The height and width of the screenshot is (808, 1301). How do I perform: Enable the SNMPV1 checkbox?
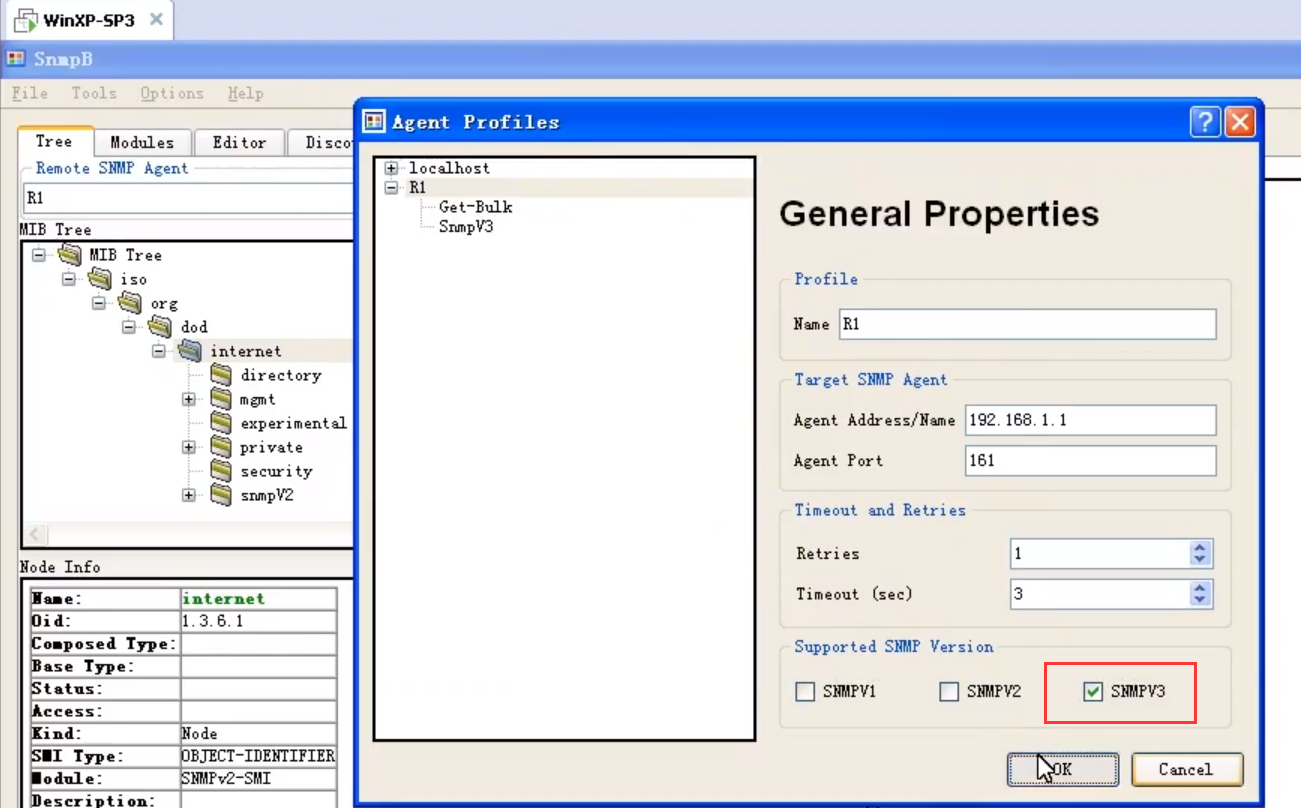805,691
